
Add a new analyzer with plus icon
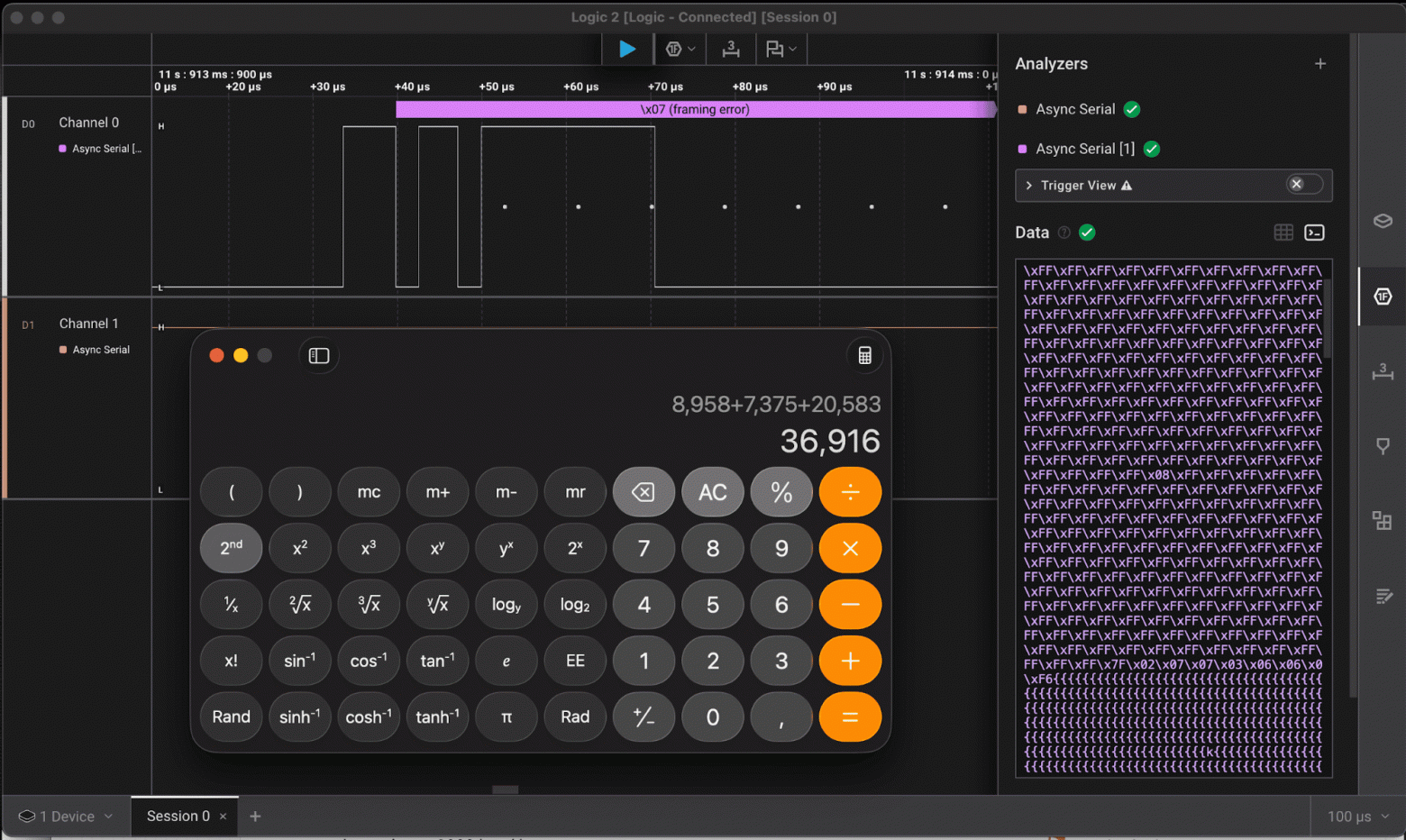pos(1320,64)
